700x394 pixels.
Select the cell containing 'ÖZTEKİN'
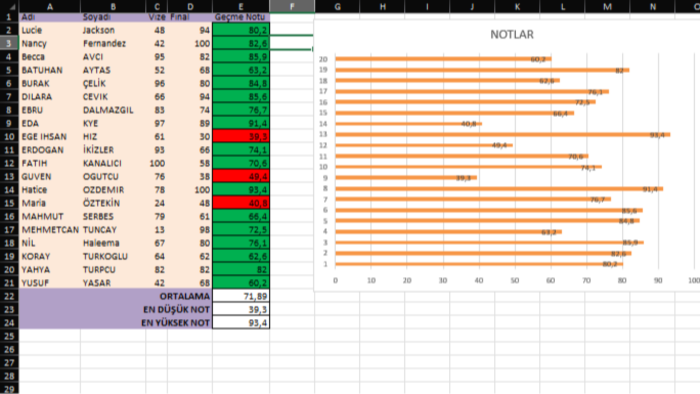point(113,203)
